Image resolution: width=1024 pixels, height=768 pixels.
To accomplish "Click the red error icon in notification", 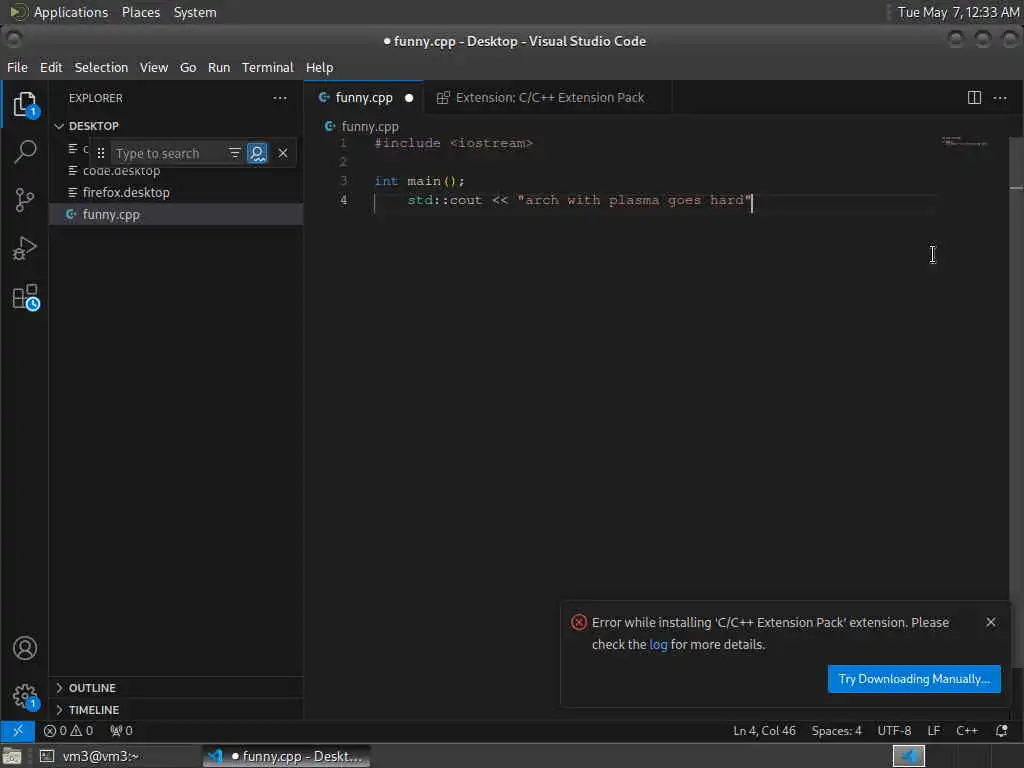I will tap(579, 622).
